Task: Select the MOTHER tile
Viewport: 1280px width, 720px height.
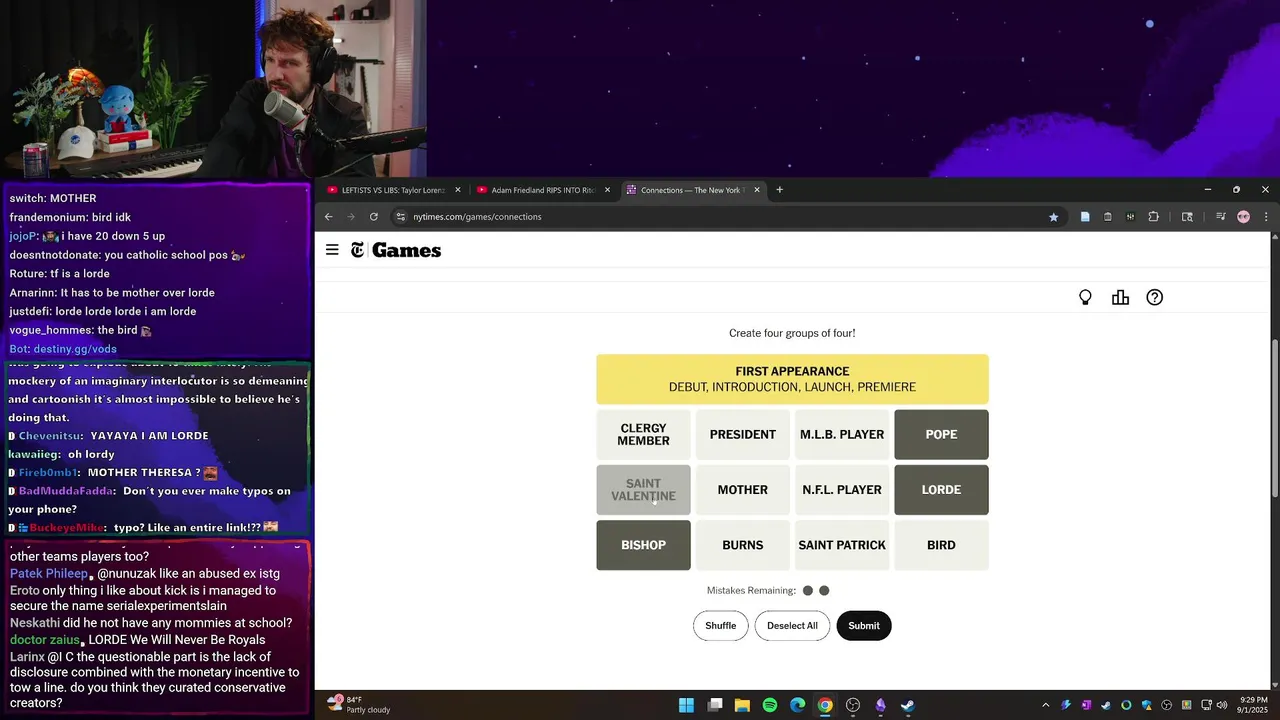Action: pyautogui.click(x=743, y=490)
